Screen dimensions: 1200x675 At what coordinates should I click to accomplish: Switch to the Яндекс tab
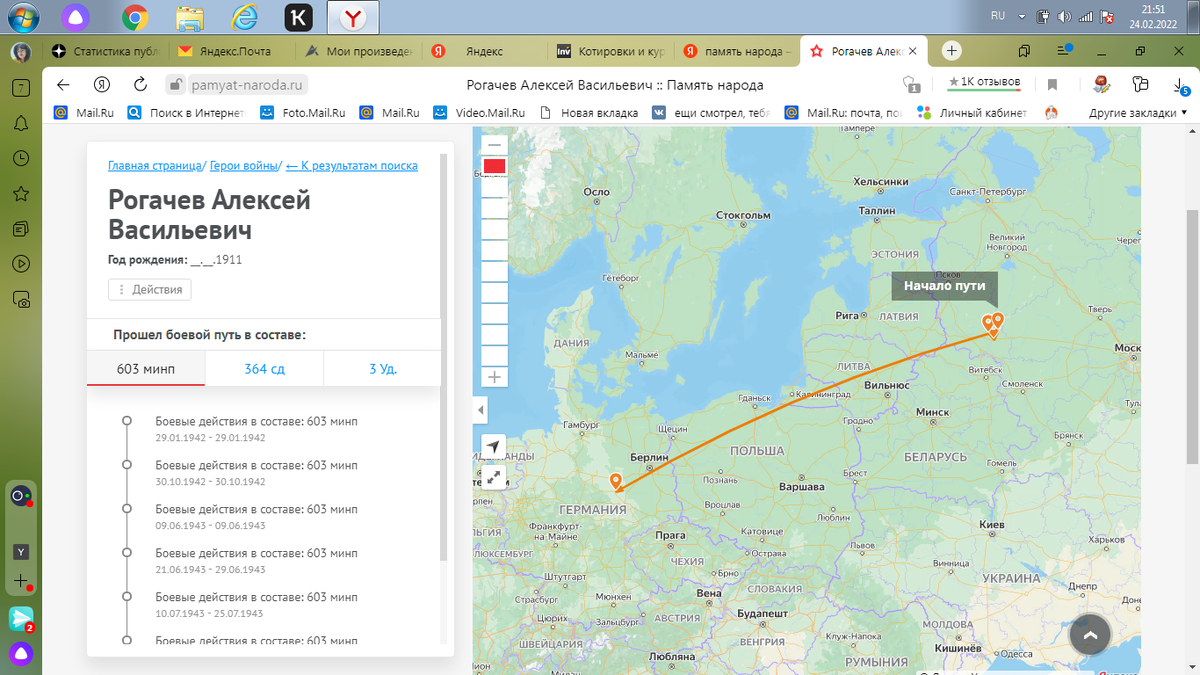(x=487, y=51)
